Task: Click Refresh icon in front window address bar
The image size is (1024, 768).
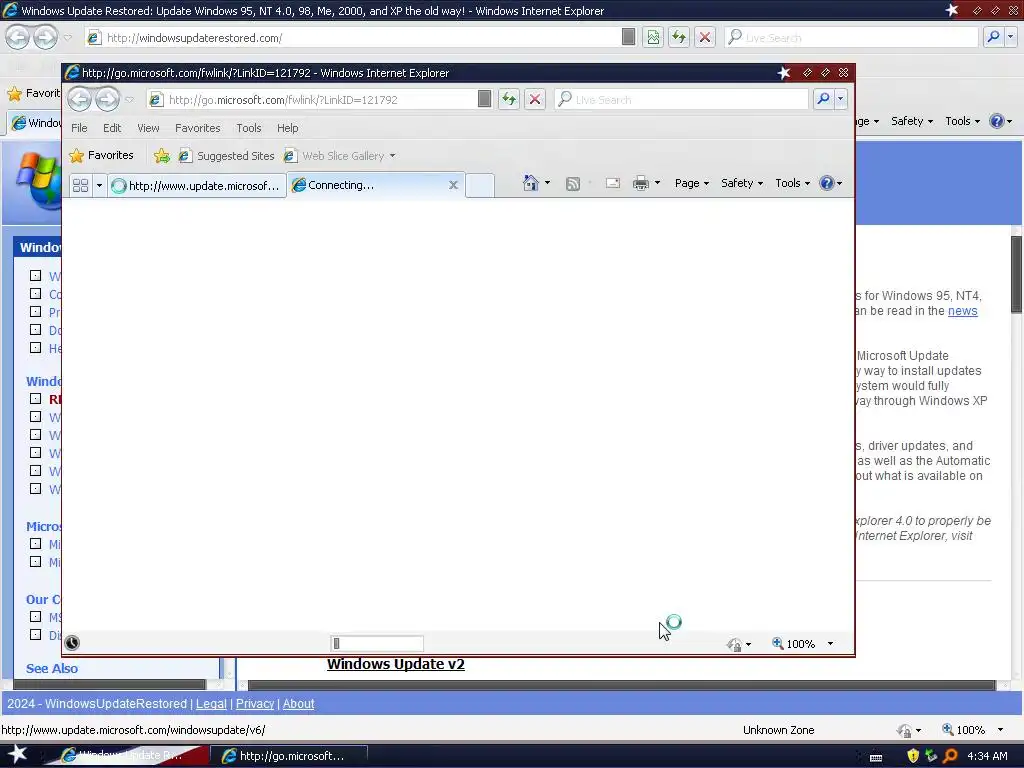Action: [x=509, y=99]
